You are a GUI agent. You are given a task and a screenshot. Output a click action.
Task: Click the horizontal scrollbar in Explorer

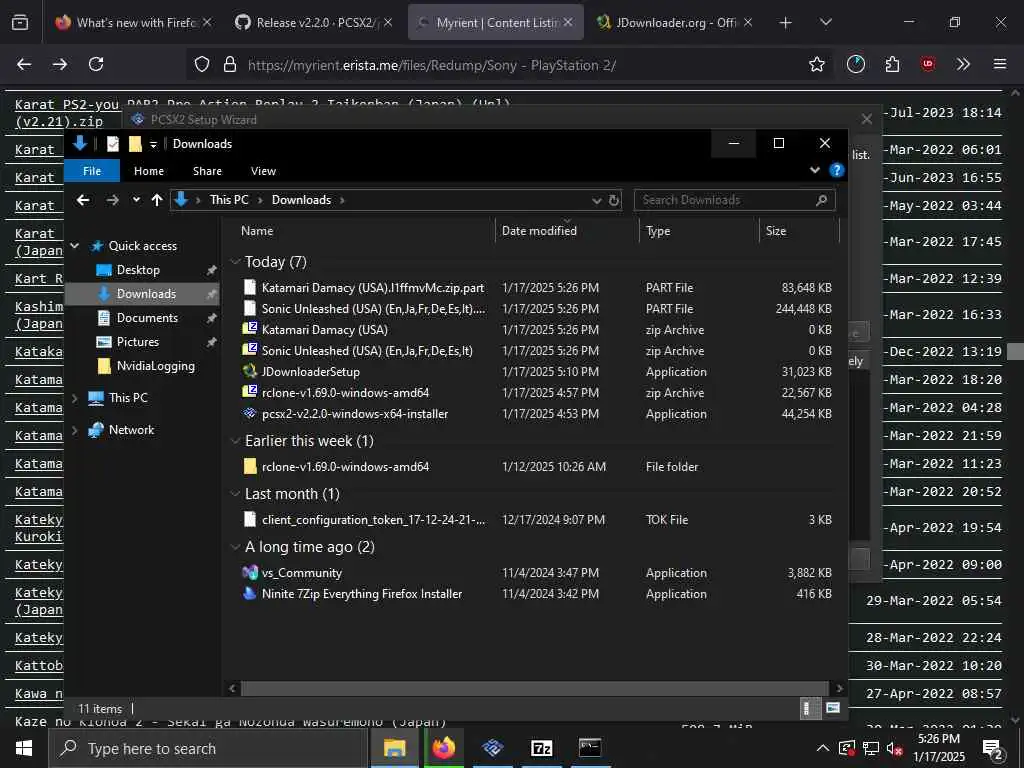(x=534, y=688)
